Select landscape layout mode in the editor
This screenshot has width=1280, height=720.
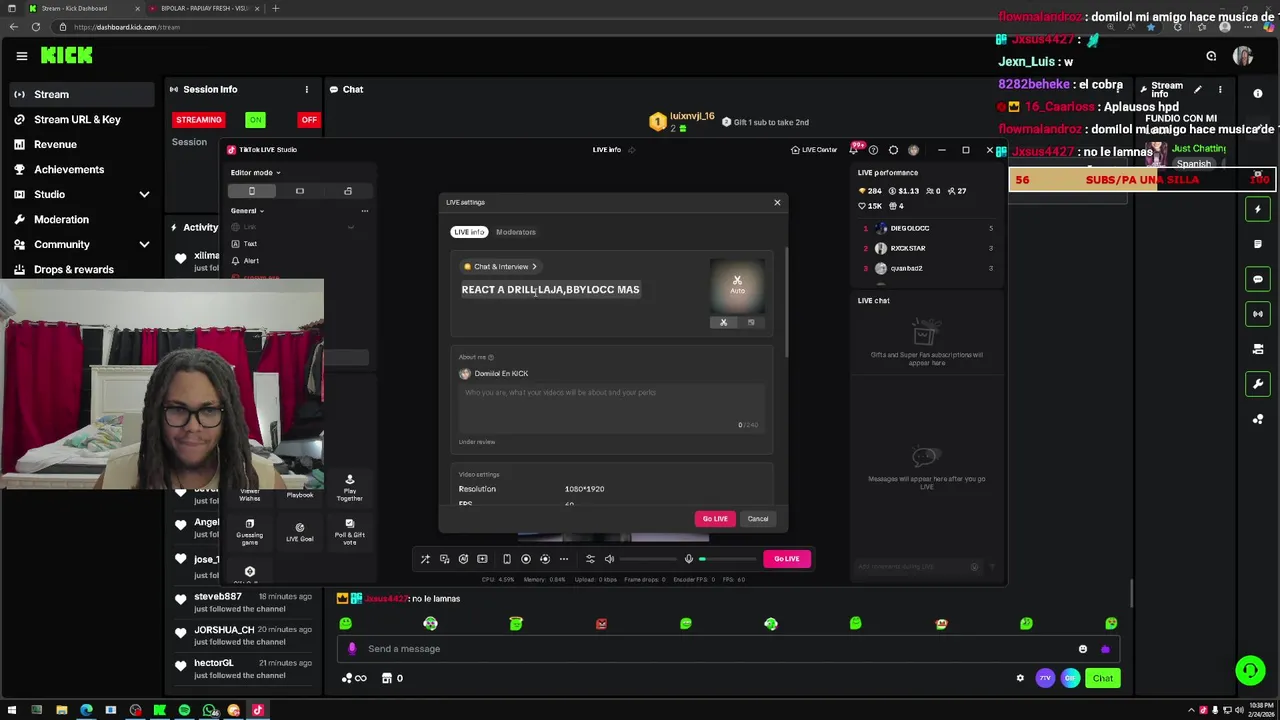(x=300, y=191)
